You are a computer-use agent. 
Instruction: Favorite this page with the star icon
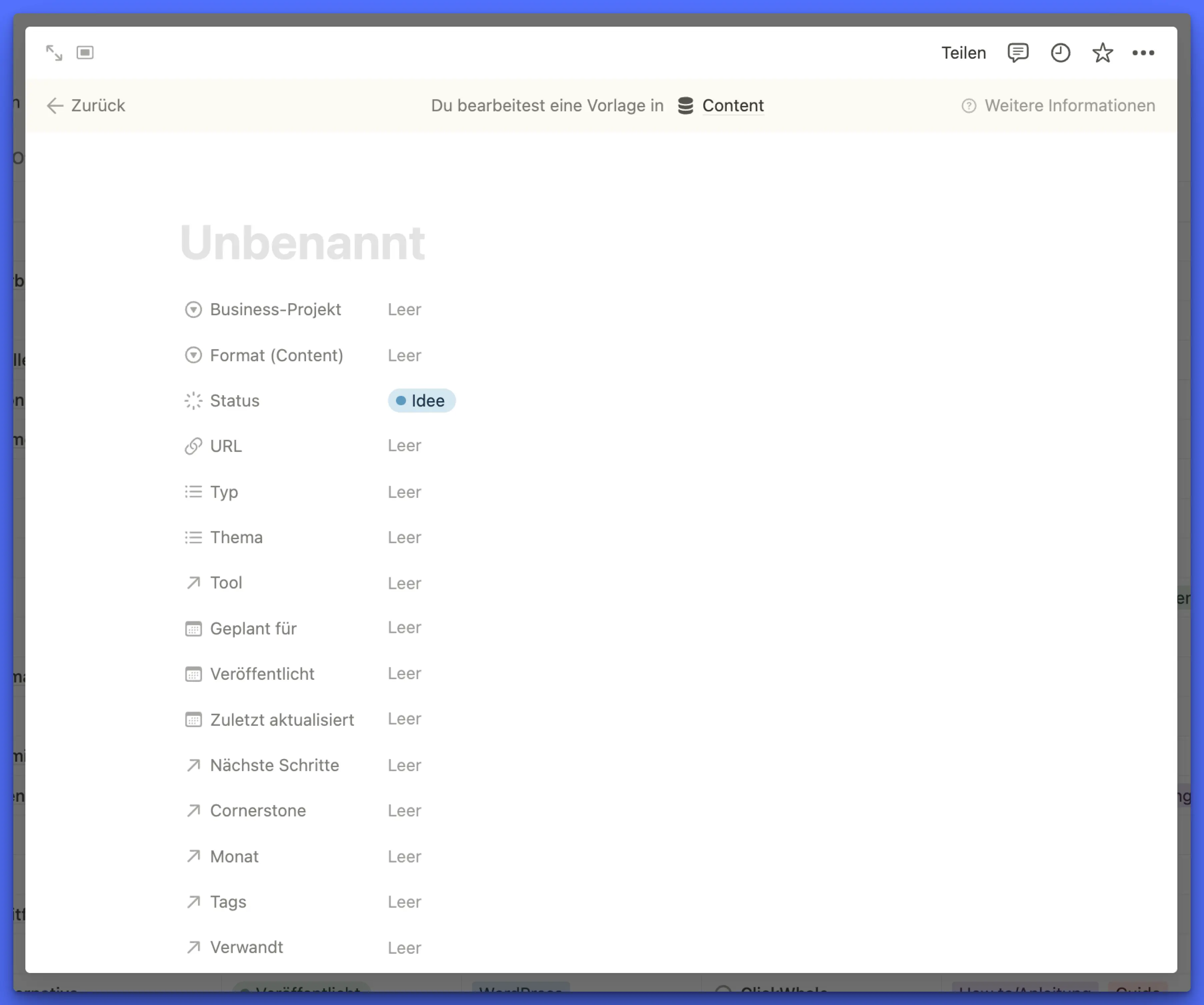[x=1102, y=53]
